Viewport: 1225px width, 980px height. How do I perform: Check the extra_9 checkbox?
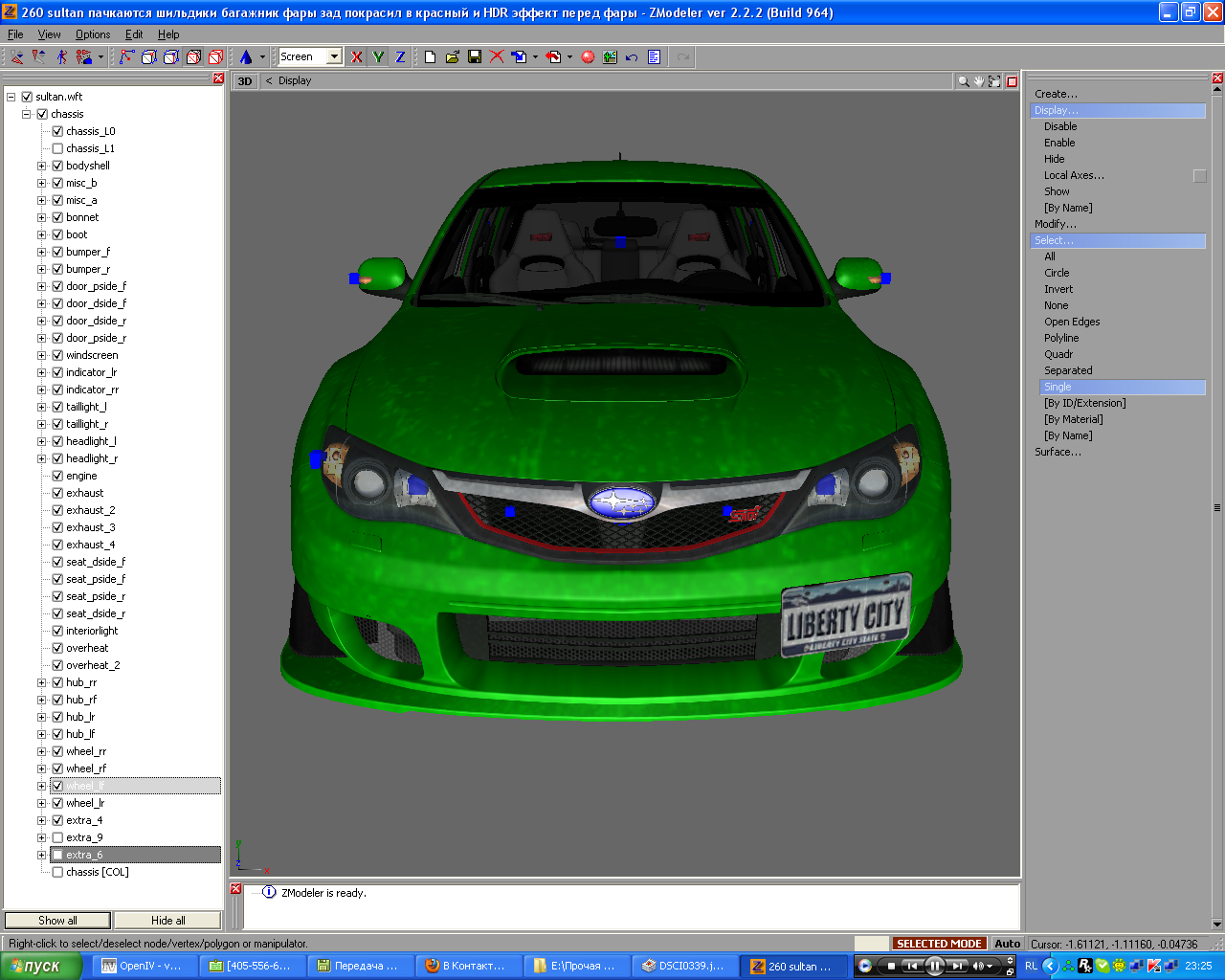coord(57,837)
